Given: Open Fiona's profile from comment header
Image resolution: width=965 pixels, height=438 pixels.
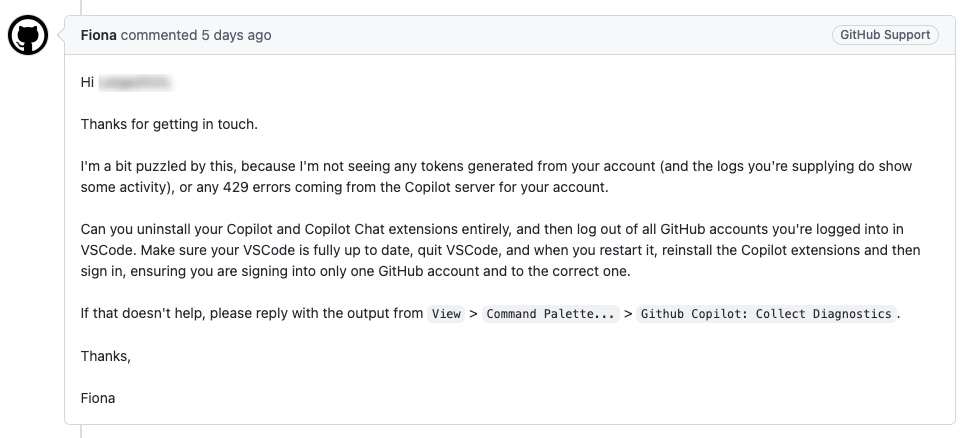Looking at the screenshot, I should tap(98, 35).
